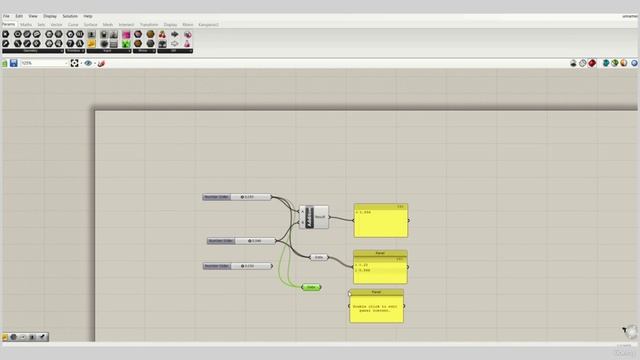Click slider handle feeding the Data relay
Viewport: 640px width, 360px height.
[x=249, y=241]
